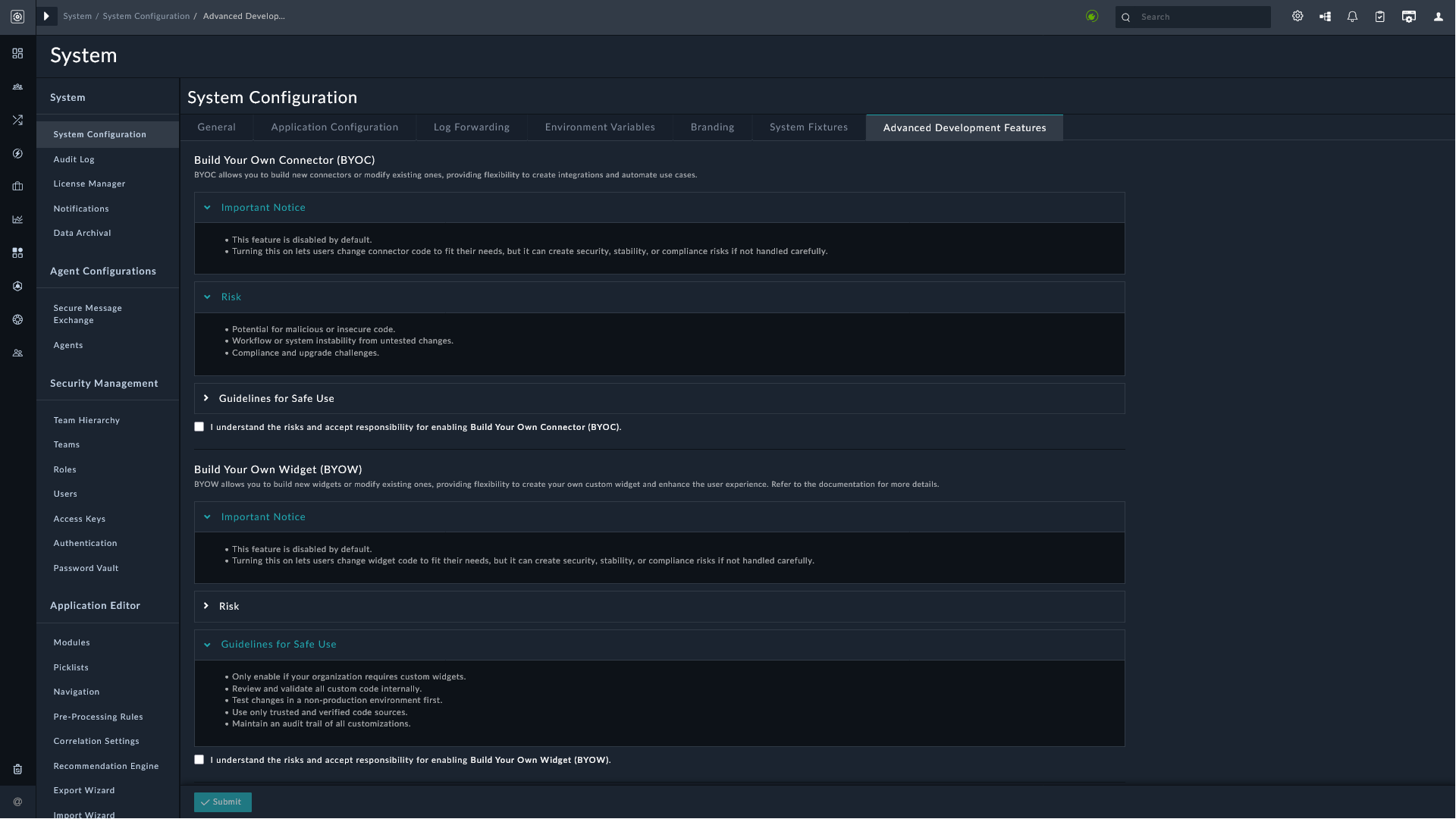
Task: Click the recycle bin icon in left sidebar
Action: click(x=17, y=769)
